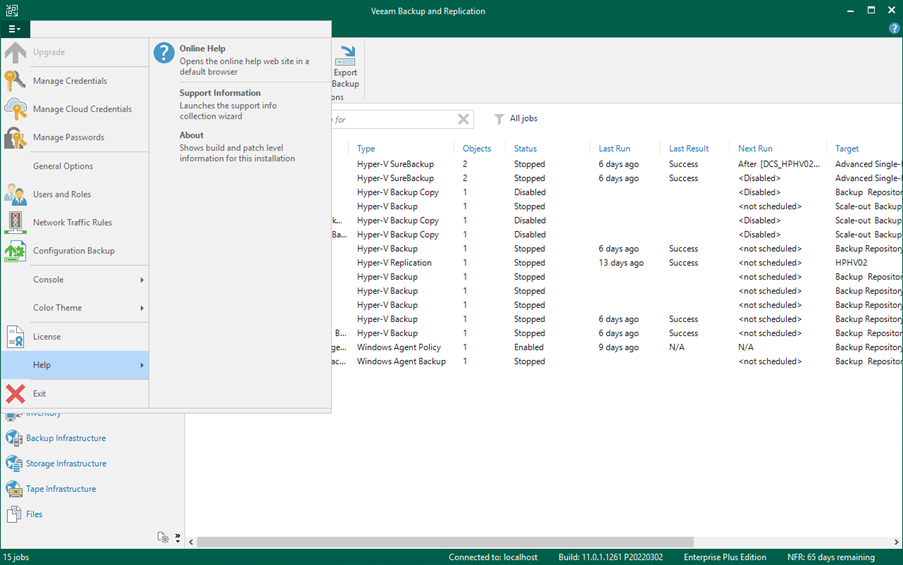Sort by Last Run column header
This screenshot has height=565, width=903.
click(614, 149)
